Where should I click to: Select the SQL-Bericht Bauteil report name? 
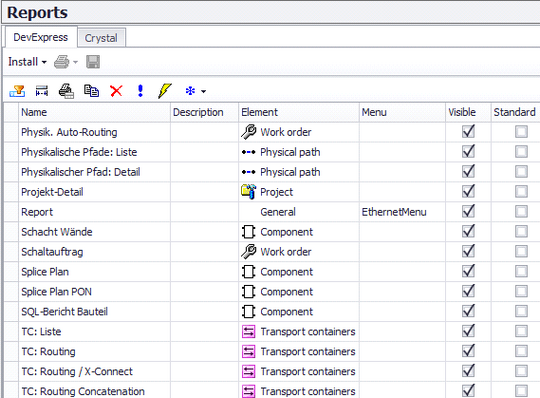[x=64, y=312]
